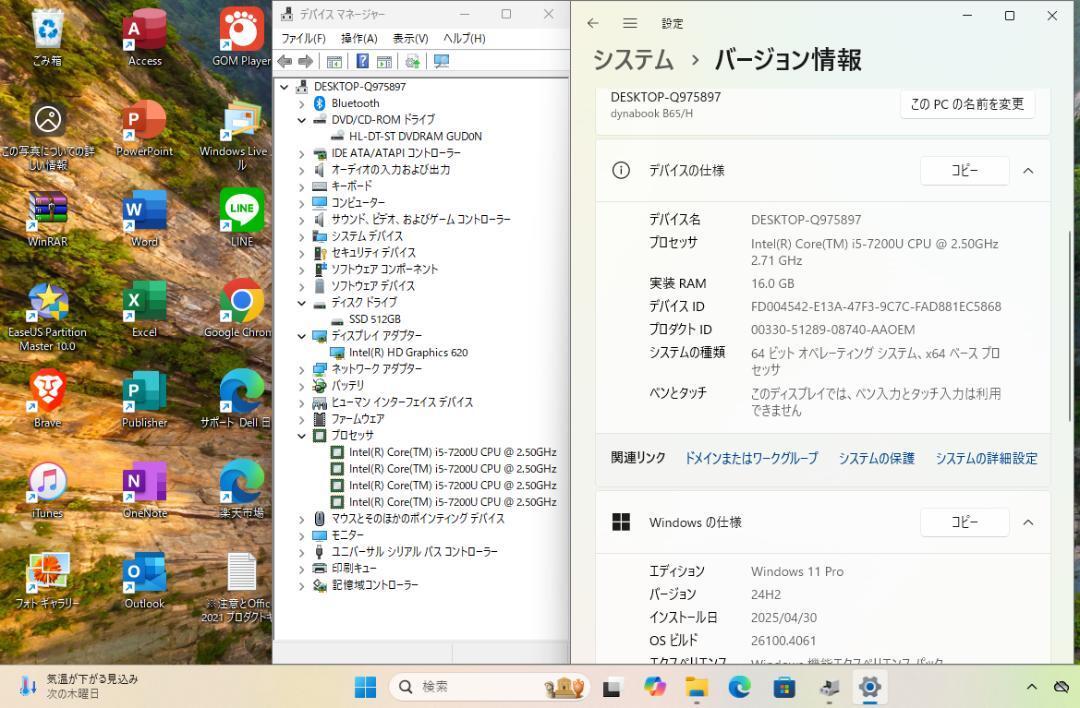Collapse the デバイスの仕様 section chevron
The width and height of the screenshot is (1080, 708).
coord(1028,170)
